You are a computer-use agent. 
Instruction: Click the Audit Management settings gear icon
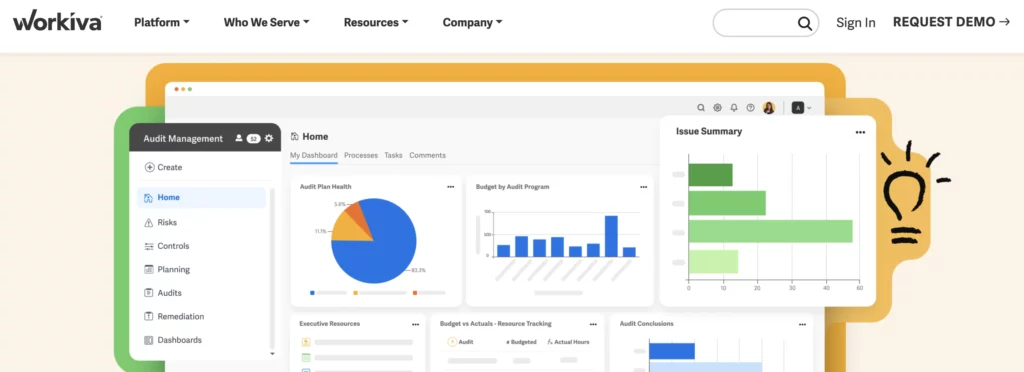(269, 138)
